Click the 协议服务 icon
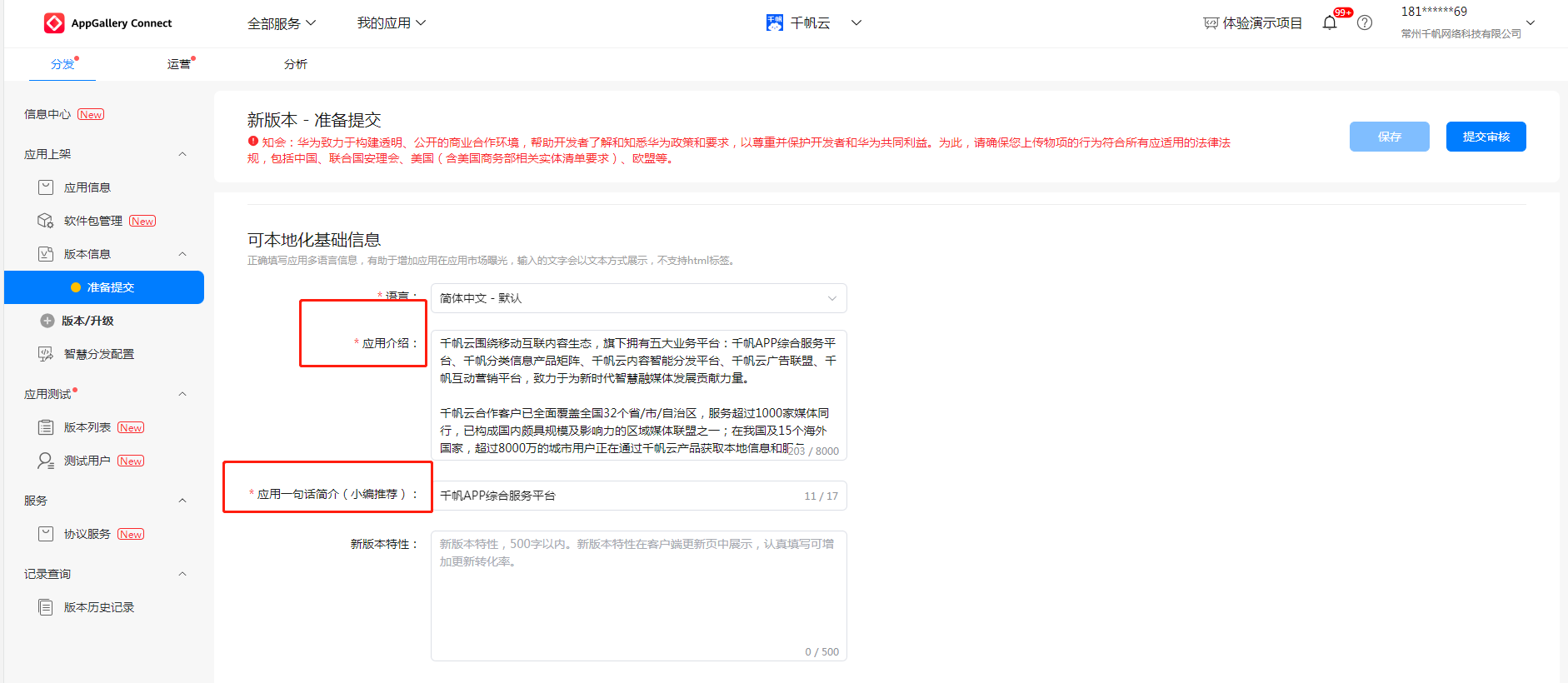The image size is (1568, 683). (46, 534)
